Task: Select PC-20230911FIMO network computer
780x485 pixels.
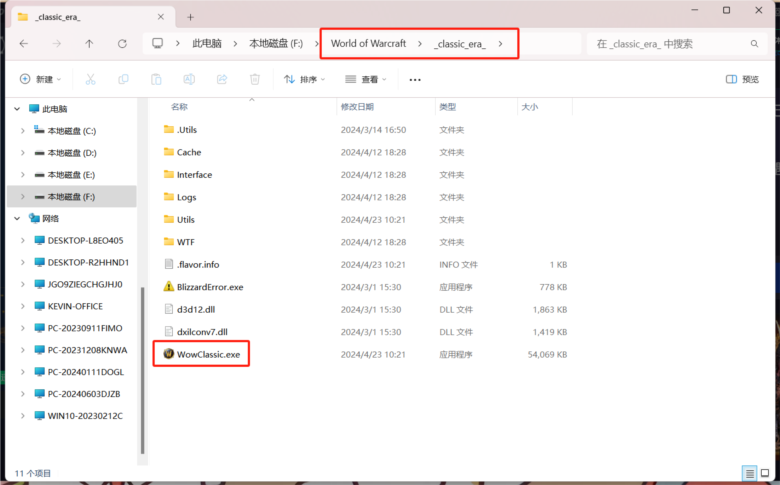Action: point(85,328)
